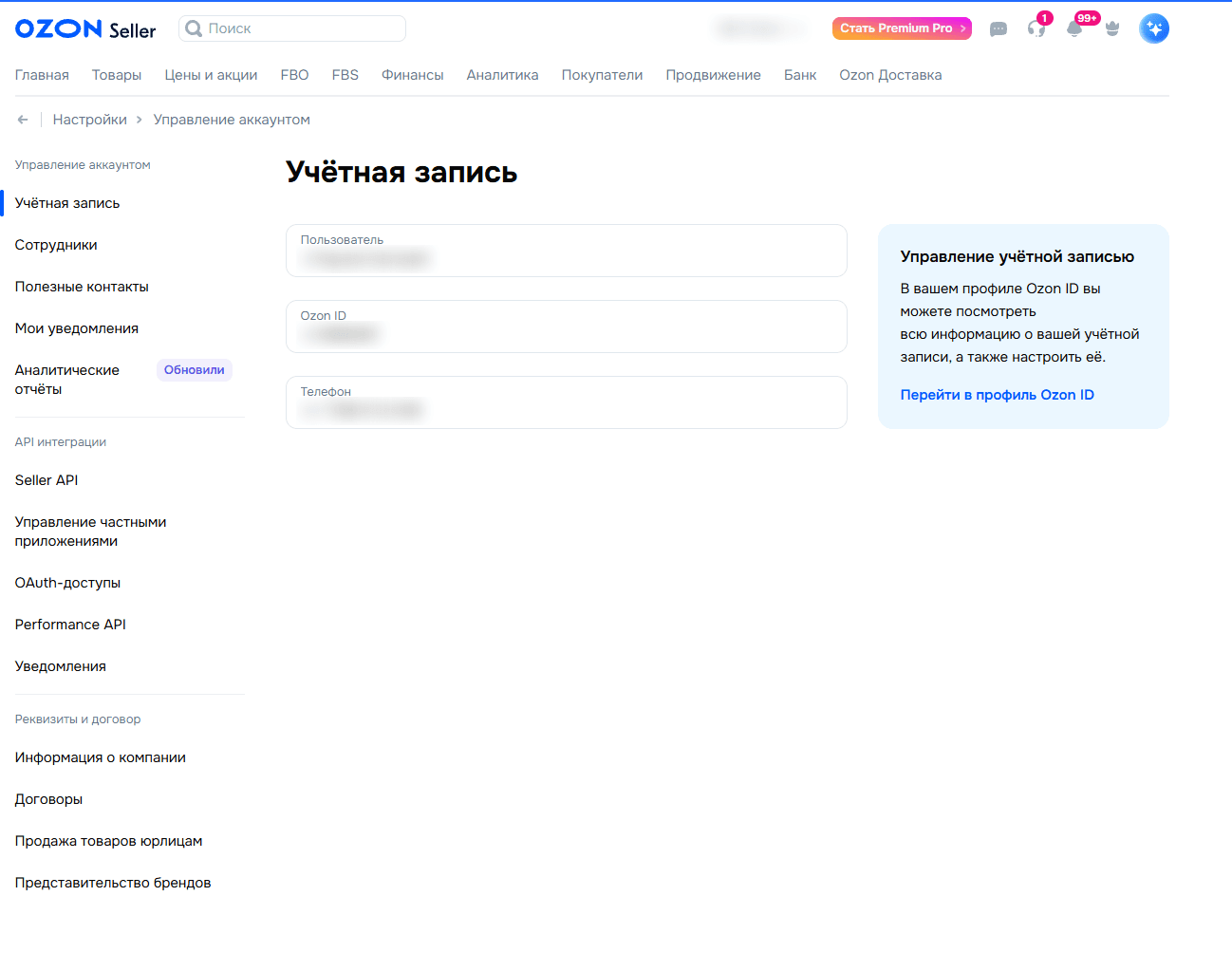This screenshot has width=1232, height=971.
Task: Open the Цены и акции menu
Action: click(211, 75)
